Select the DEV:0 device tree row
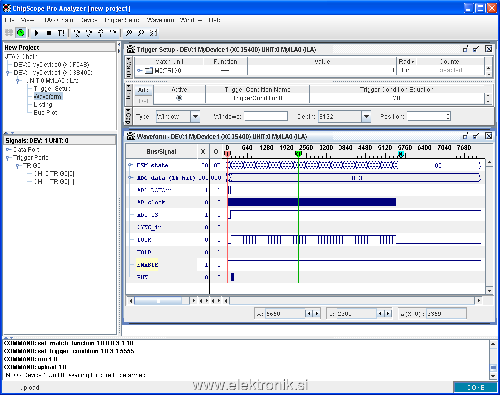The width and height of the screenshot is (500, 395). point(51,65)
